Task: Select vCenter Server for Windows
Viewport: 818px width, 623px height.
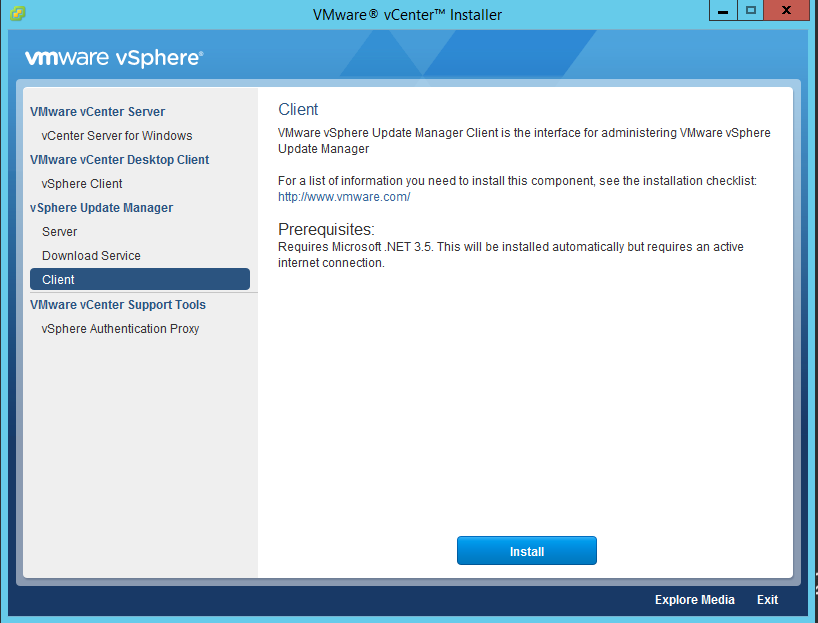Action: 117,136
